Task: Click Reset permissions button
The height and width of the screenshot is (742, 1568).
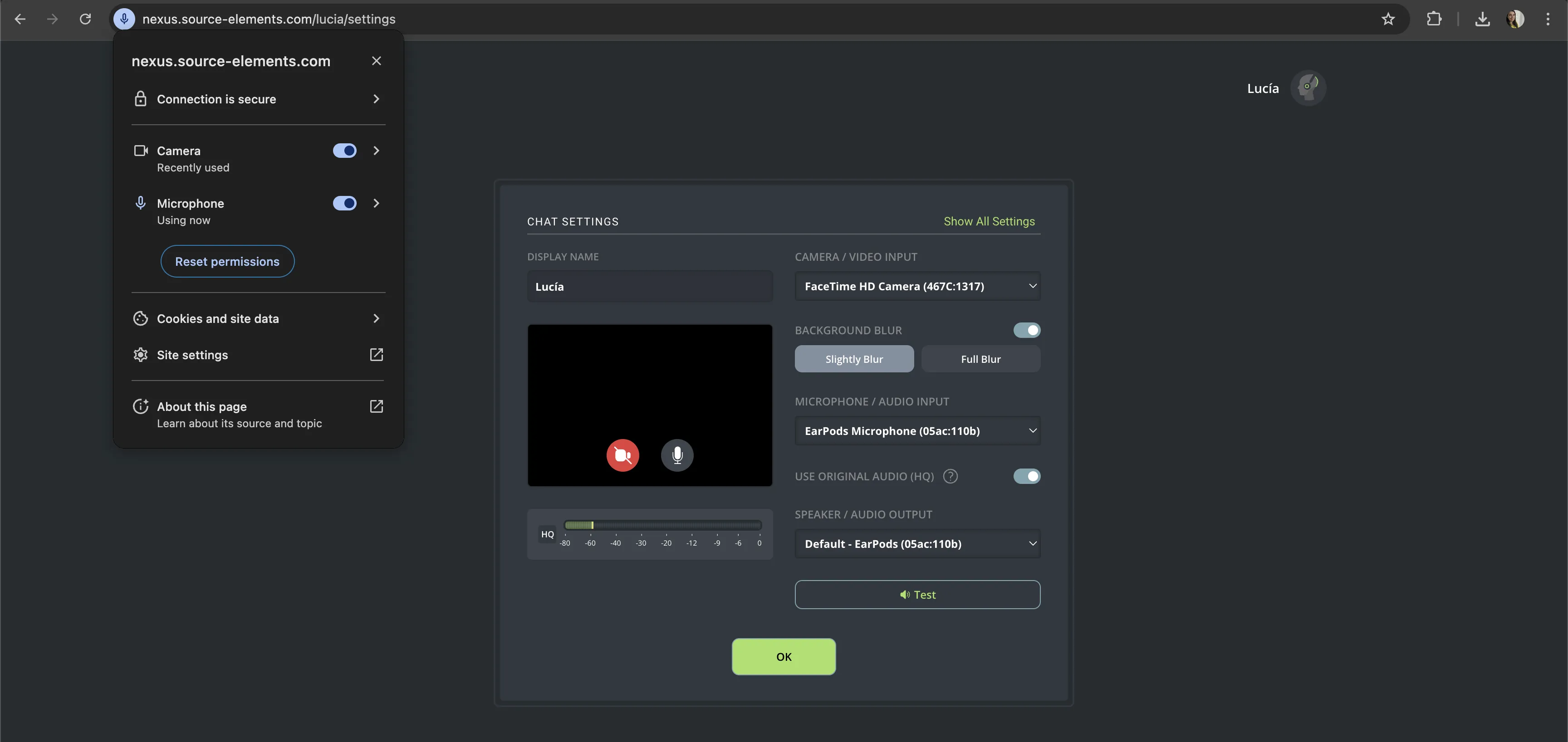Action: pyautogui.click(x=227, y=261)
